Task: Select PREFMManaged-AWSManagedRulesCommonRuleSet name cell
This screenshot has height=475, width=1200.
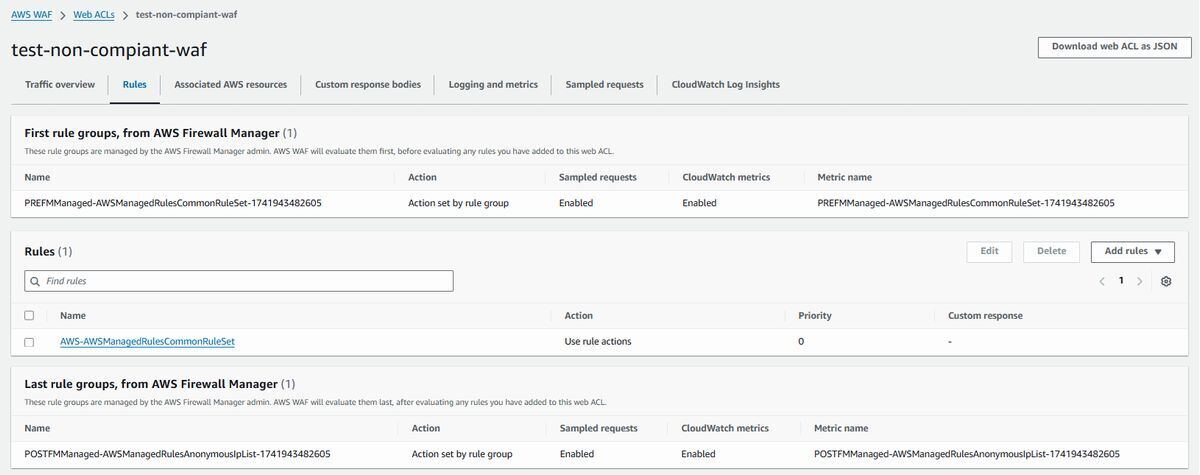Action: click(173, 203)
